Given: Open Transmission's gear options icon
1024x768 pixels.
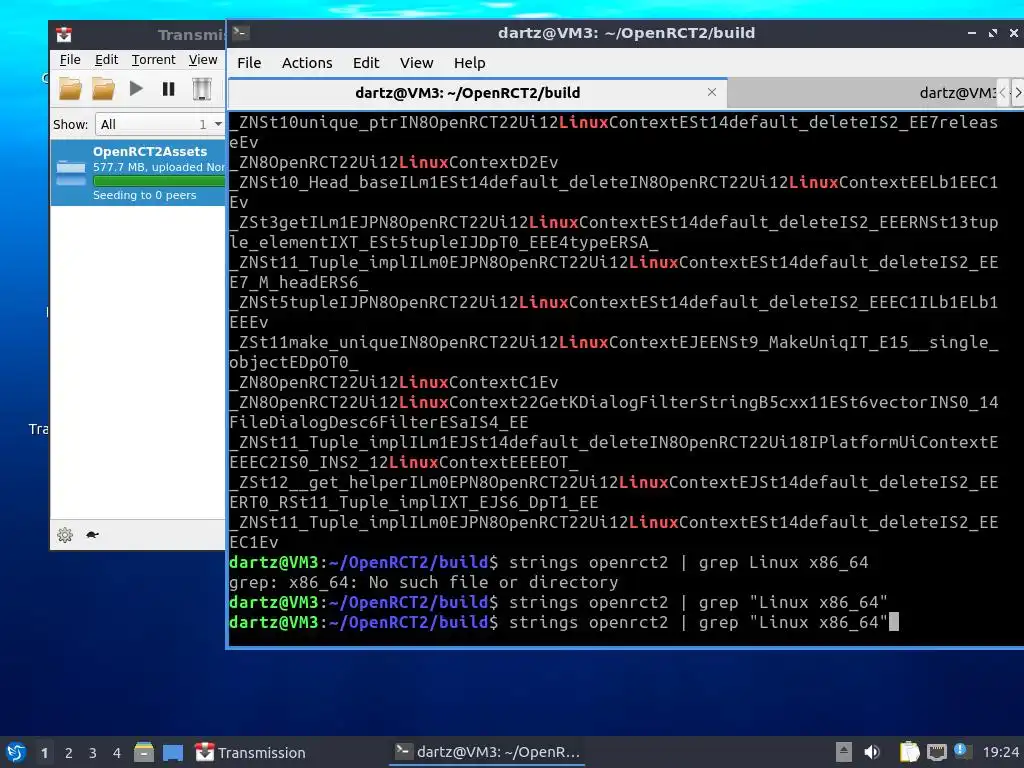Looking at the screenshot, I should pyautogui.click(x=65, y=535).
